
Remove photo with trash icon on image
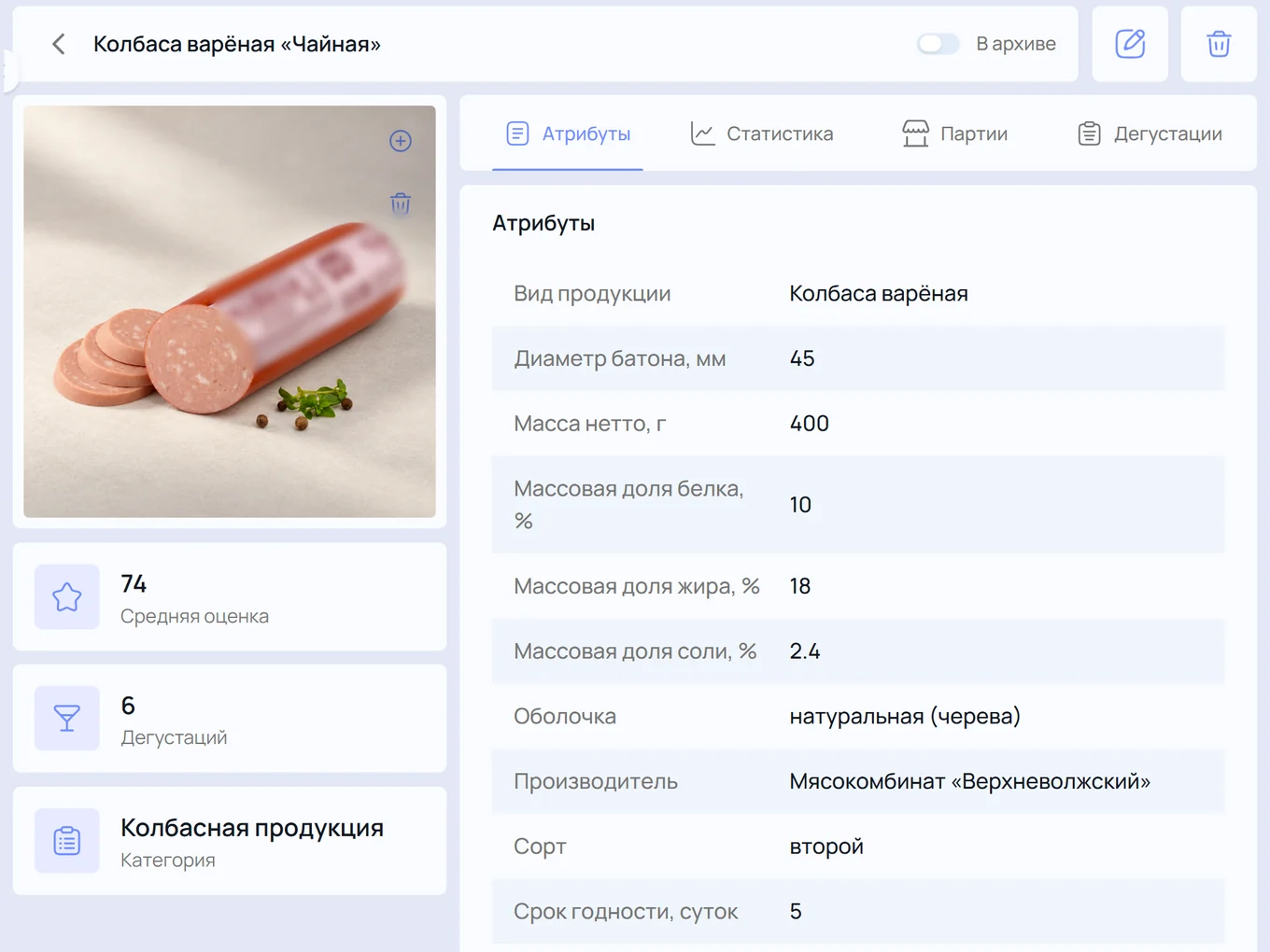[x=401, y=203]
